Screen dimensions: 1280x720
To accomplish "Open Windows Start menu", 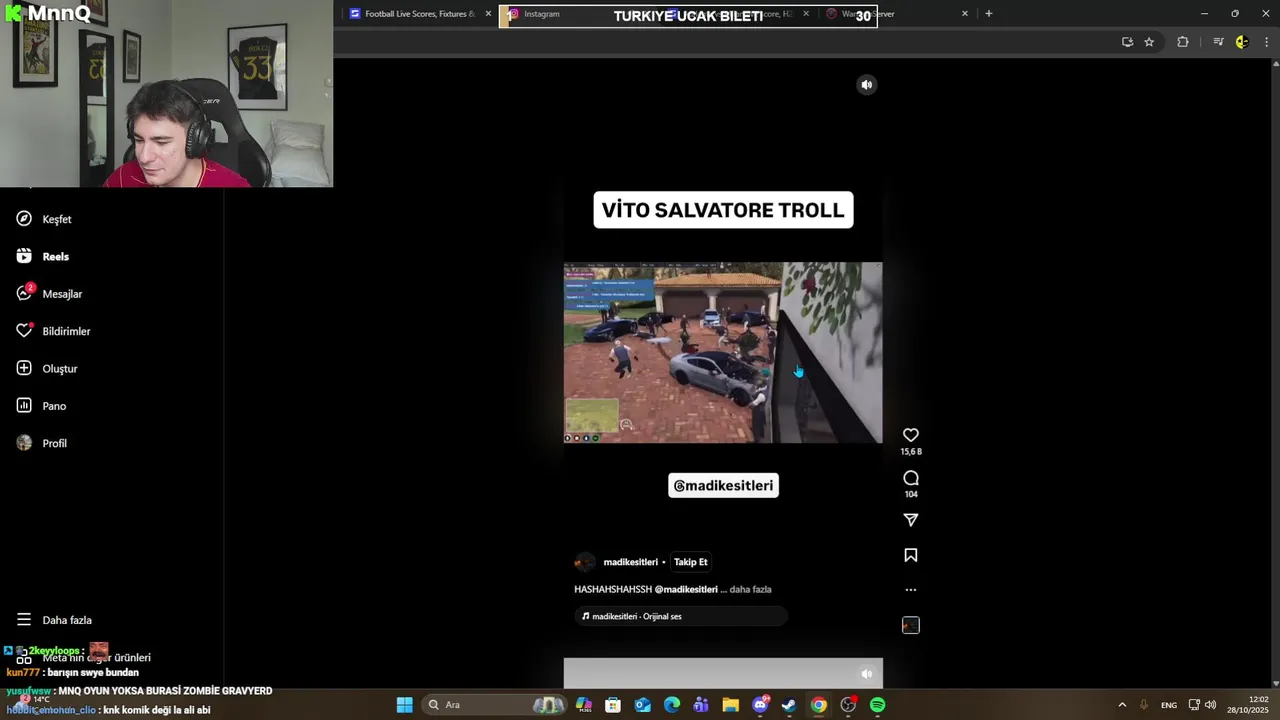I will 404,705.
